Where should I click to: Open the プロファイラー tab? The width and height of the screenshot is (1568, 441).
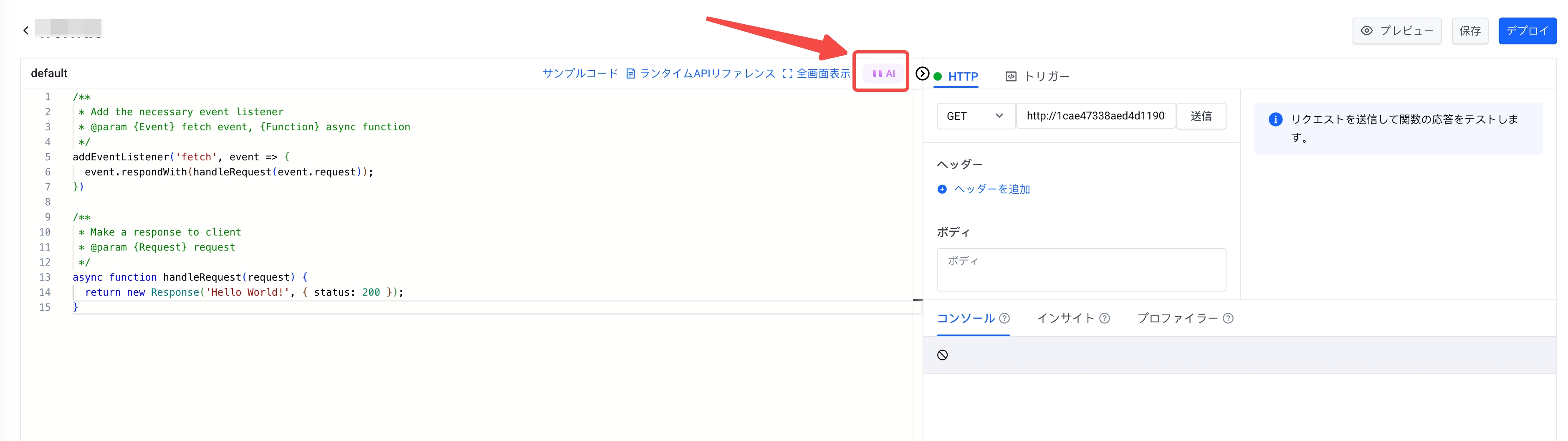(x=1177, y=319)
